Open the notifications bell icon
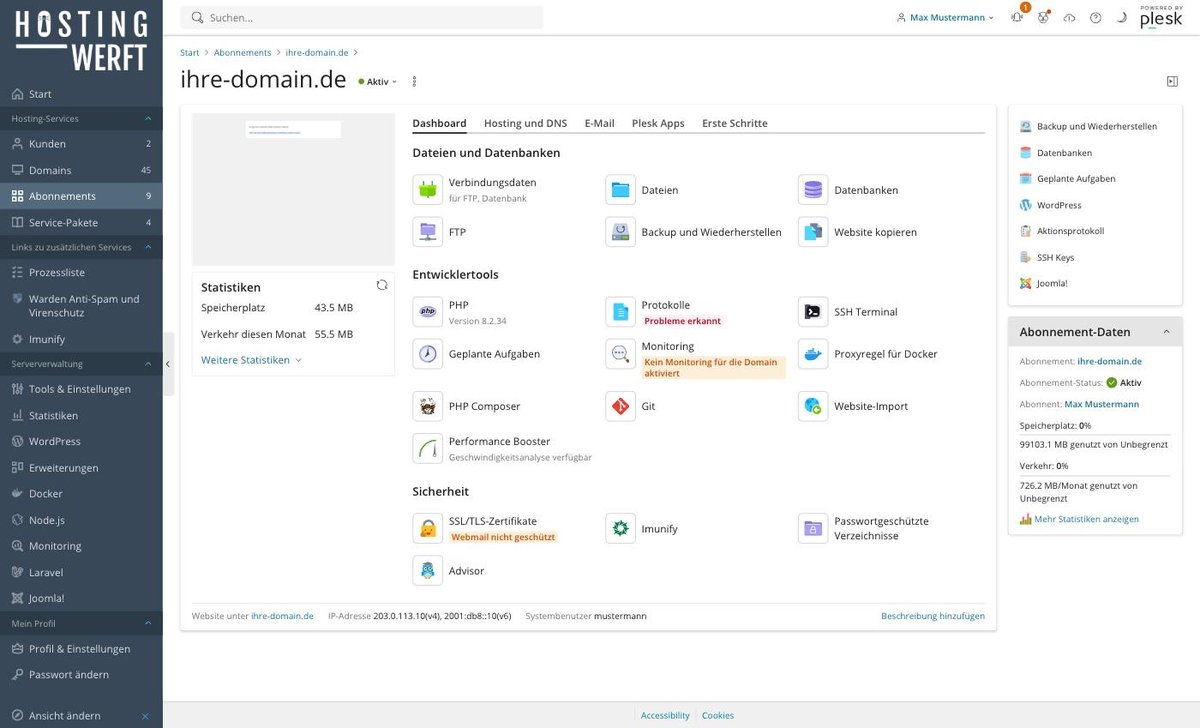 pyautogui.click(x=1017, y=17)
